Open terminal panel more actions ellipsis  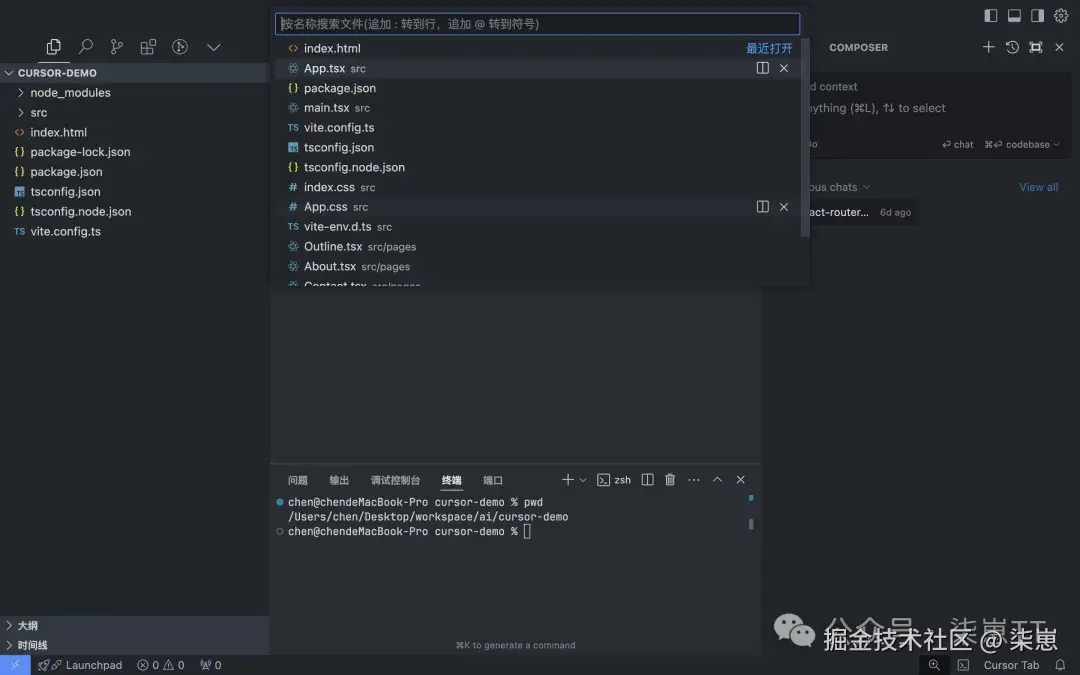point(694,479)
